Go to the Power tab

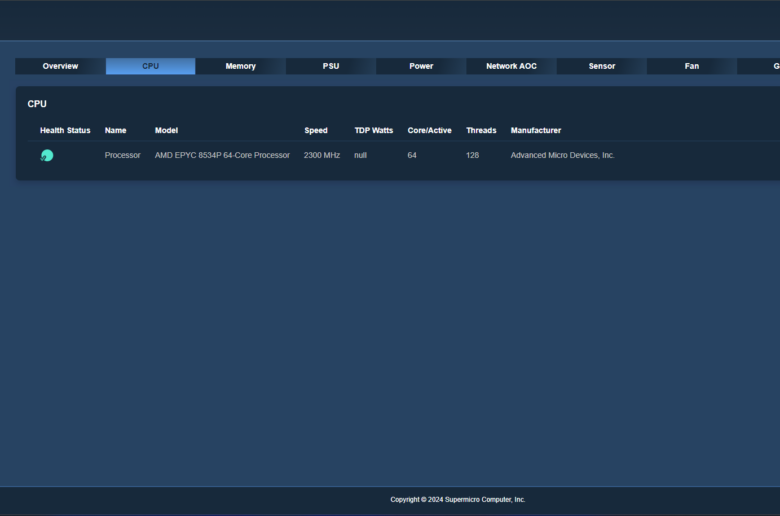421,66
